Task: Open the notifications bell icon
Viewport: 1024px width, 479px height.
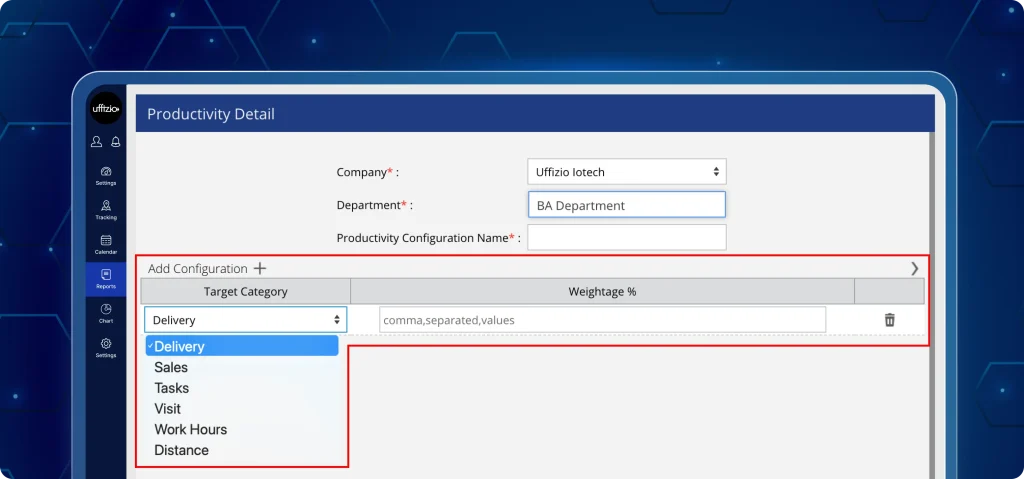Action: pos(116,142)
